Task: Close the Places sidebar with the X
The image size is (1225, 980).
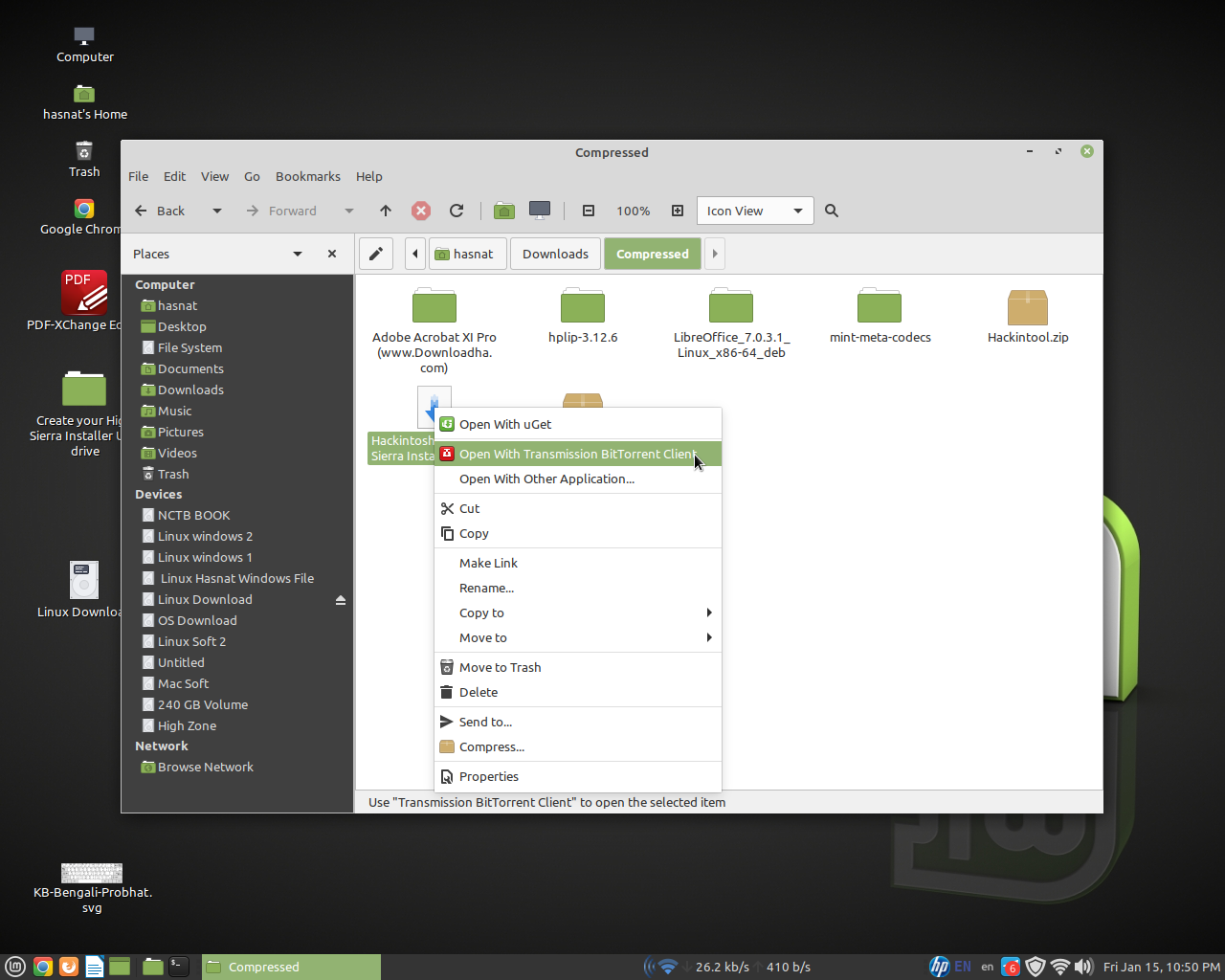Action: pyautogui.click(x=332, y=254)
